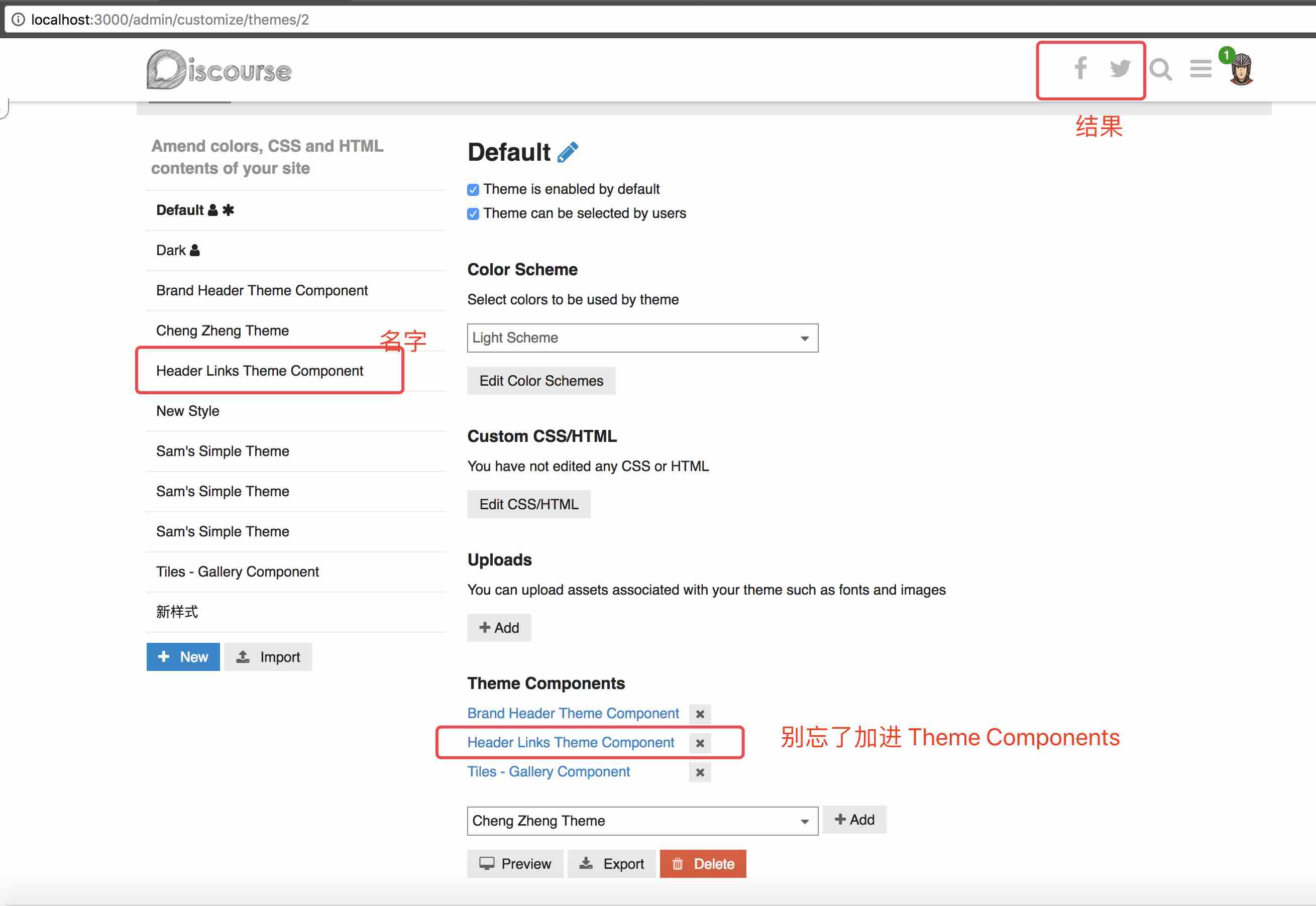Screen dimensions: 1316x906
Task: Click the Twitter bird icon in header
Action: (x=1120, y=69)
